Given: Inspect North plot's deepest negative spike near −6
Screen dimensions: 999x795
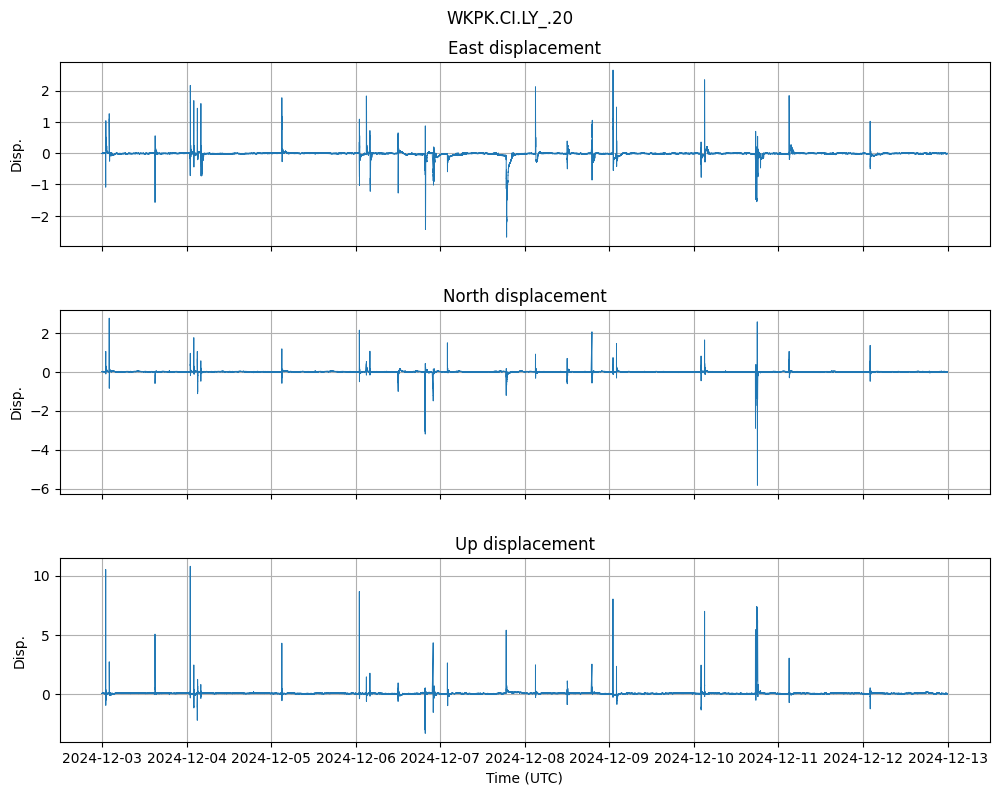Looking at the screenshot, I should (x=757, y=484).
